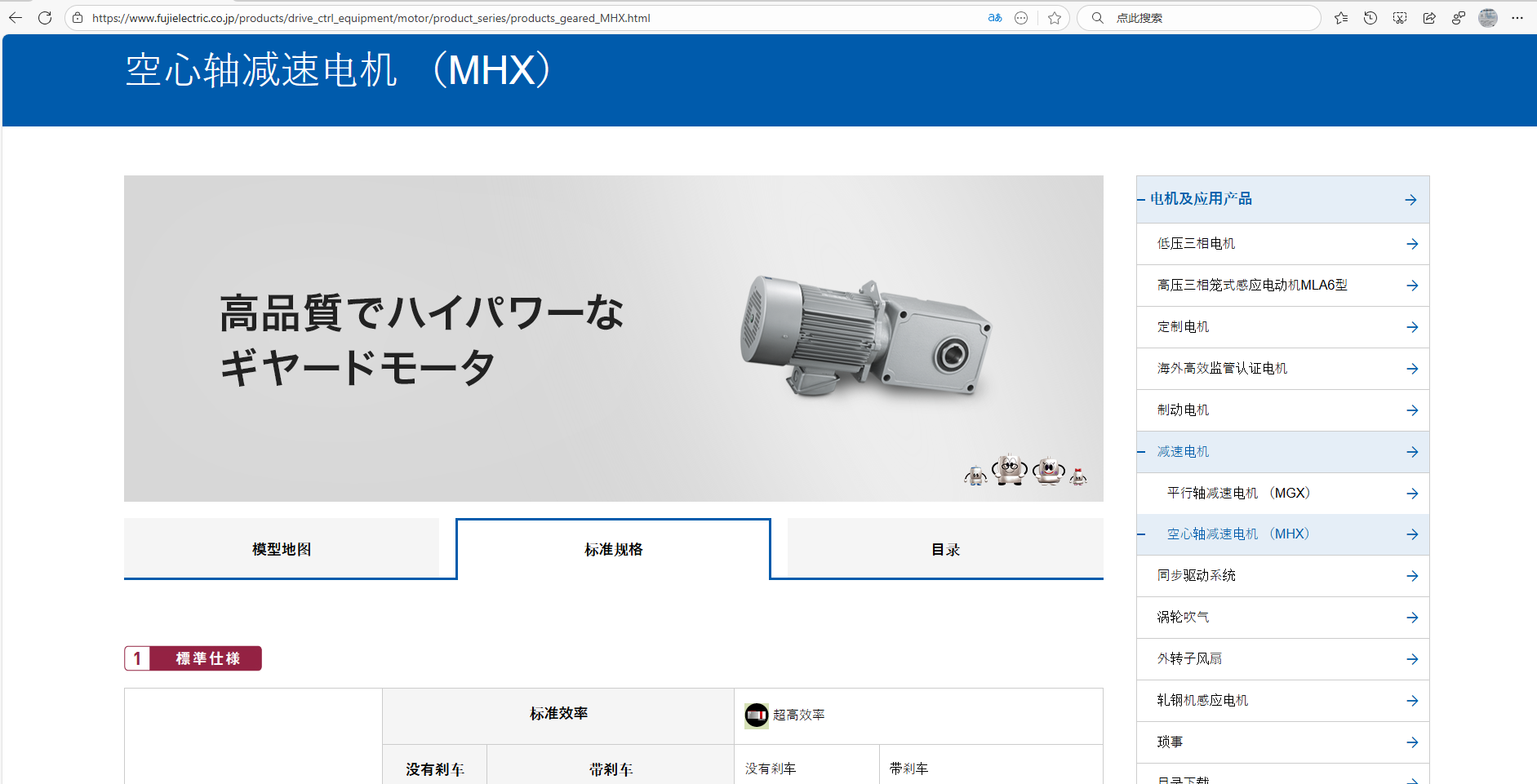Launch the web capture screenshot tool
Screen dimensions: 1537x784
coord(1399,17)
